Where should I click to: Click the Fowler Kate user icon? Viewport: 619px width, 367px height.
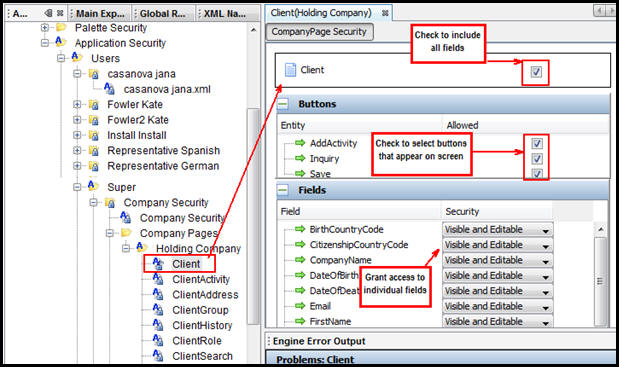[x=94, y=105]
